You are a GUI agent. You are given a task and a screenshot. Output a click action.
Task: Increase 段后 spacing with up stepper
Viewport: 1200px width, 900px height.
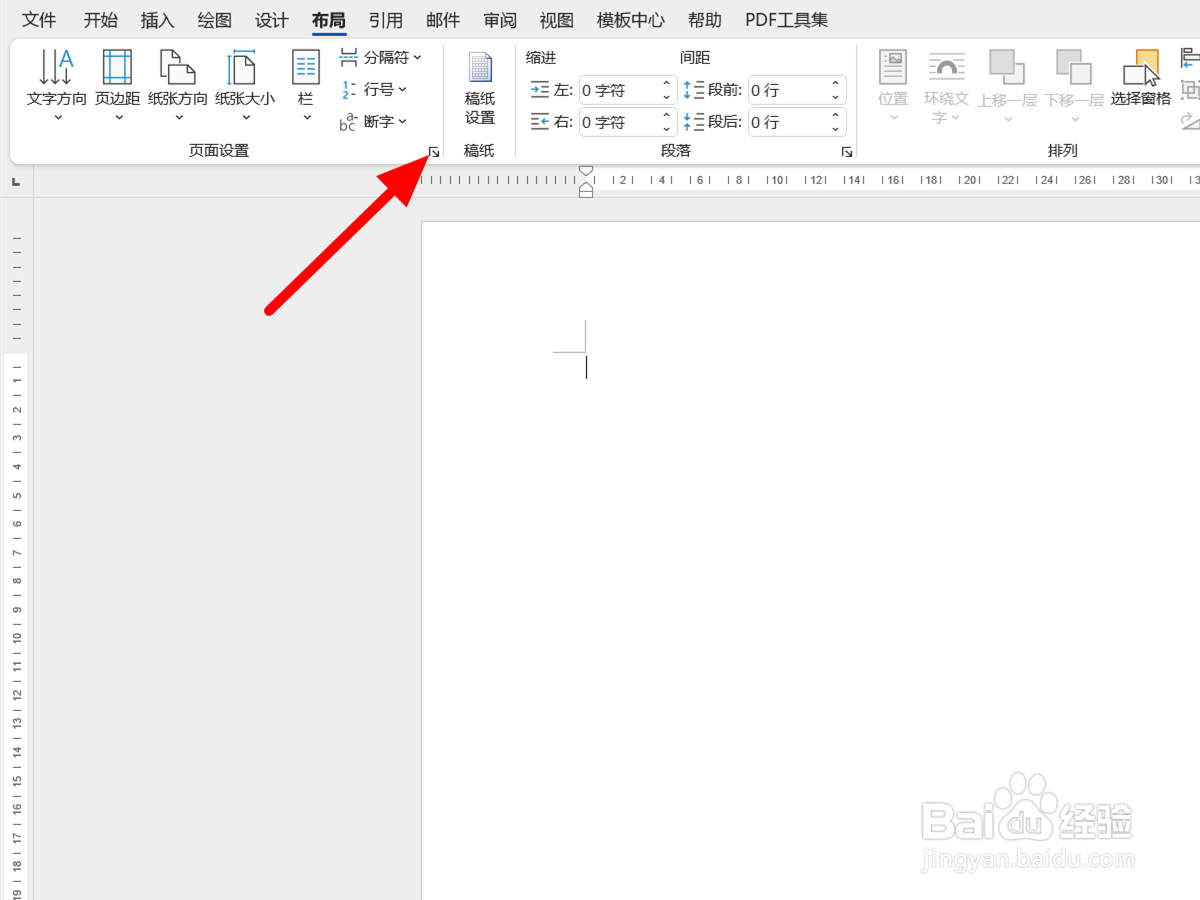point(835,116)
